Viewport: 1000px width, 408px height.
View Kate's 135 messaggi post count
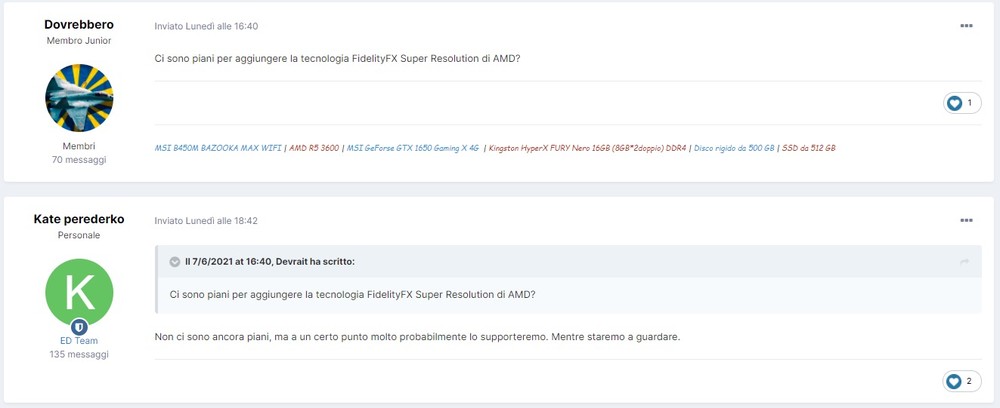tap(79, 354)
